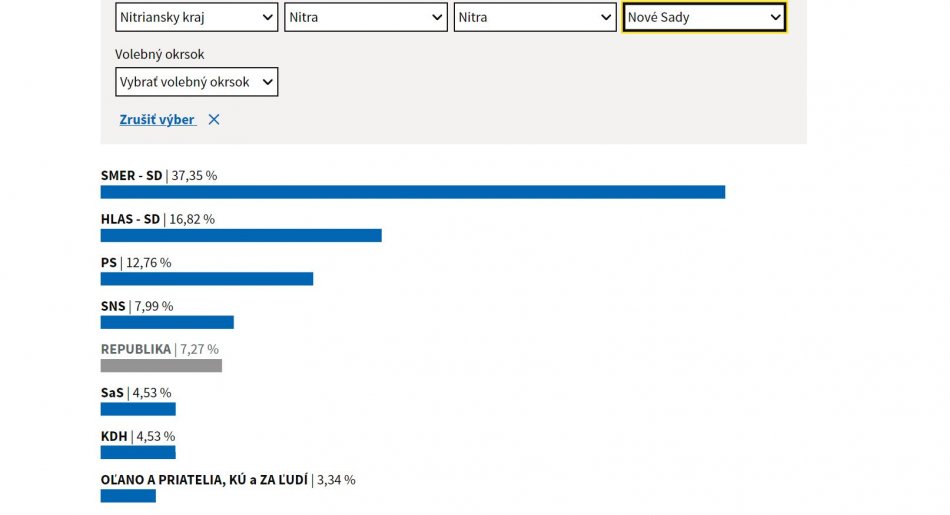Click the SMER - SD result bar

[412, 192]
